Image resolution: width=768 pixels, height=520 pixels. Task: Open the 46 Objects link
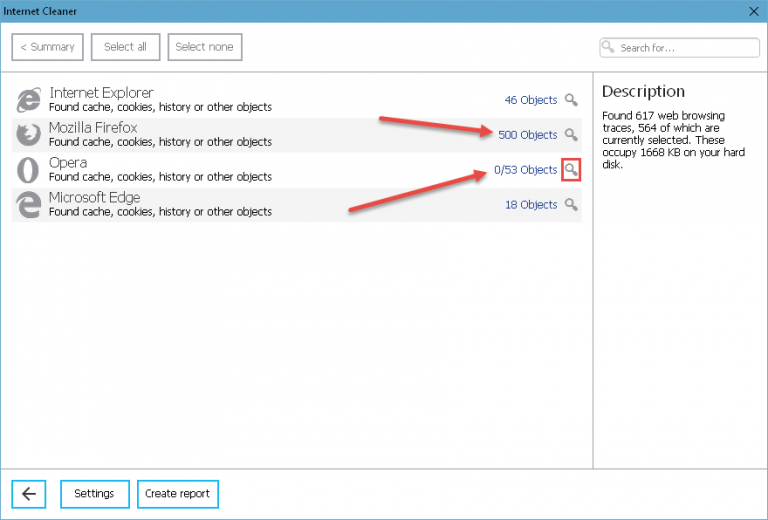531,100
